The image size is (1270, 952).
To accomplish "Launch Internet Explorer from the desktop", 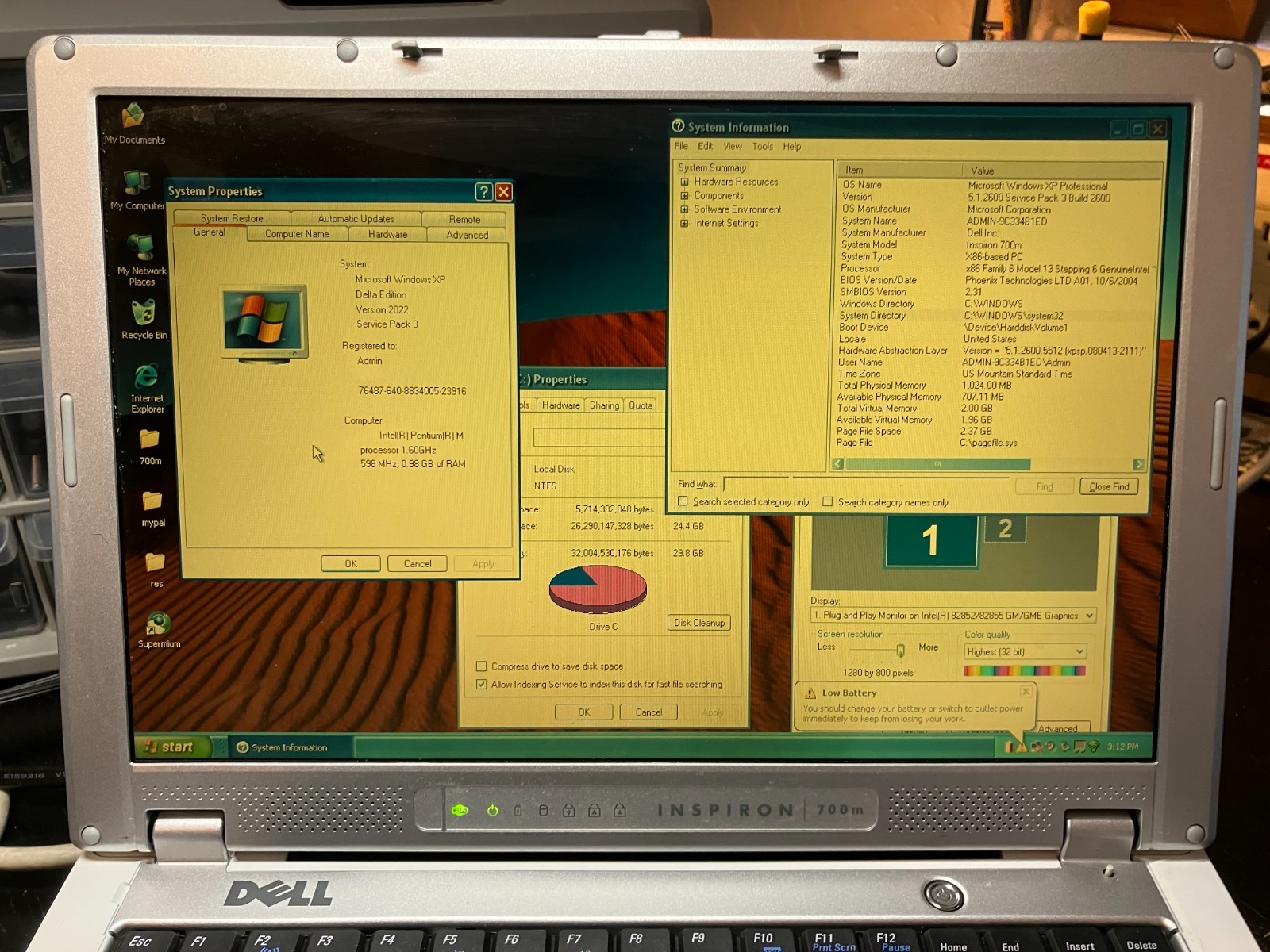I will click(147, 388).
